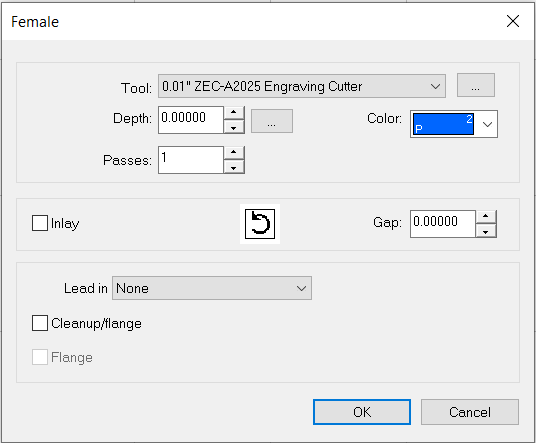Open depth options ellipsis button
Image resolution: width=536 pixels, height=443 pixels.
click(272, 121)
